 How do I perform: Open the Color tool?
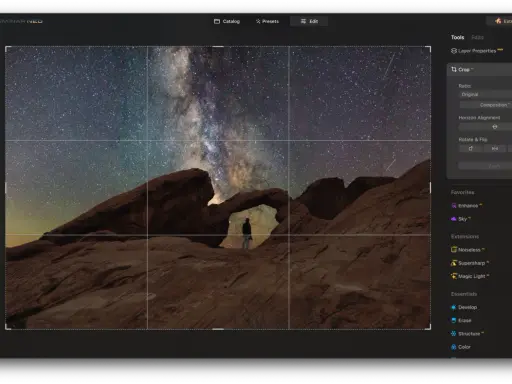tap(461, 347)
